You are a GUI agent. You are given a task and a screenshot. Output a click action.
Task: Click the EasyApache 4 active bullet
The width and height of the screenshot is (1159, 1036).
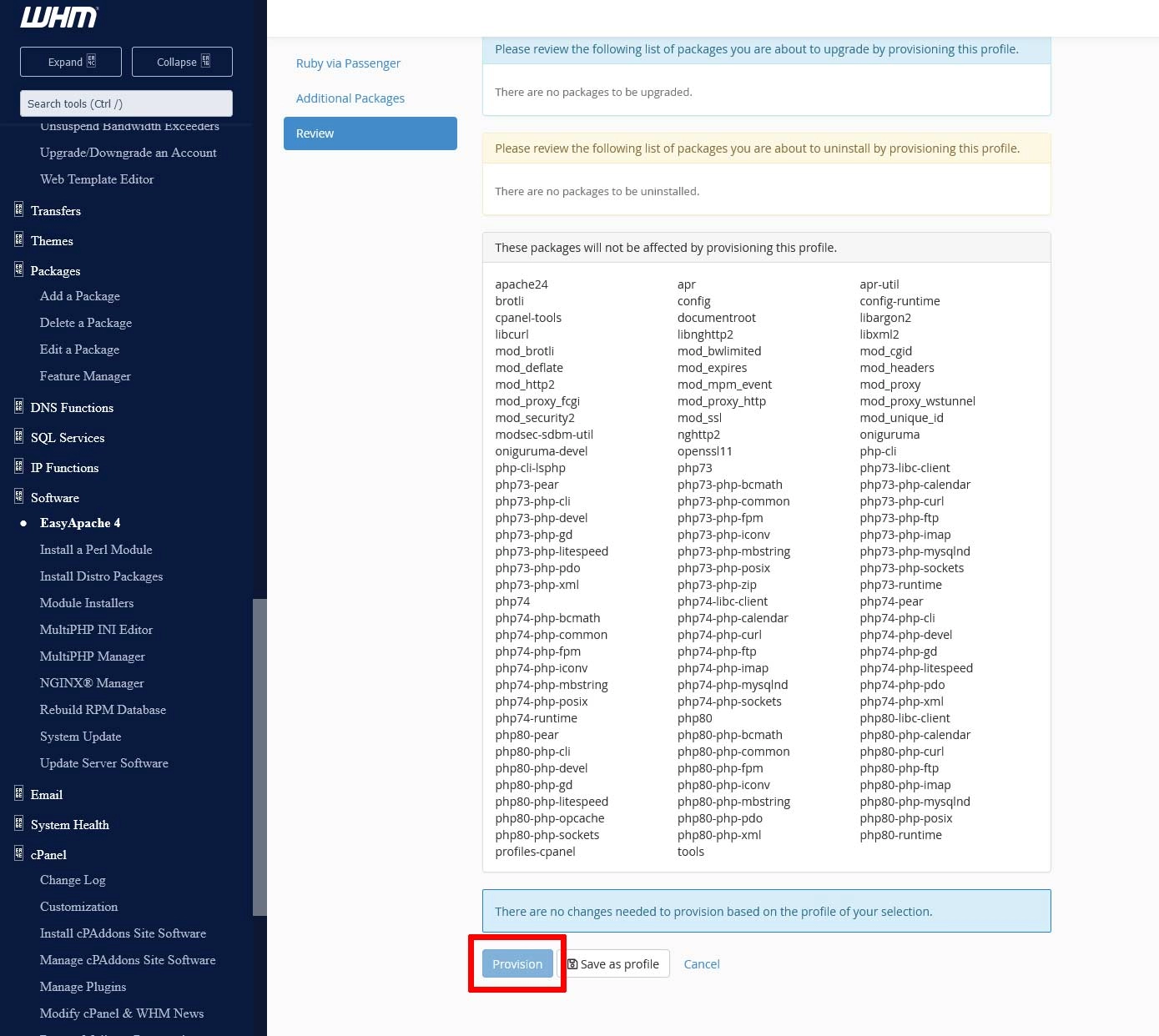23,523
